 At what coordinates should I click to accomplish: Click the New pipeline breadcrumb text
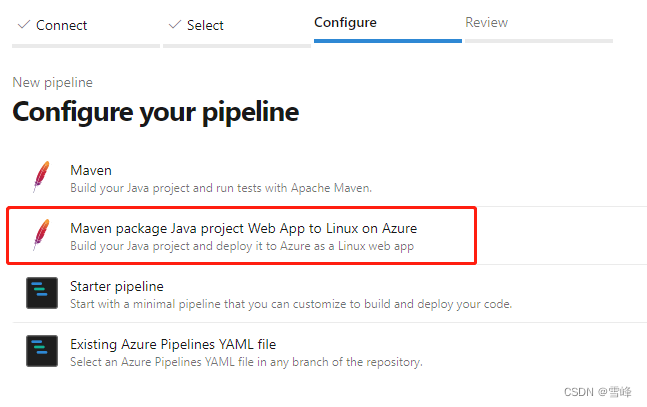click(x=52, y=83)
